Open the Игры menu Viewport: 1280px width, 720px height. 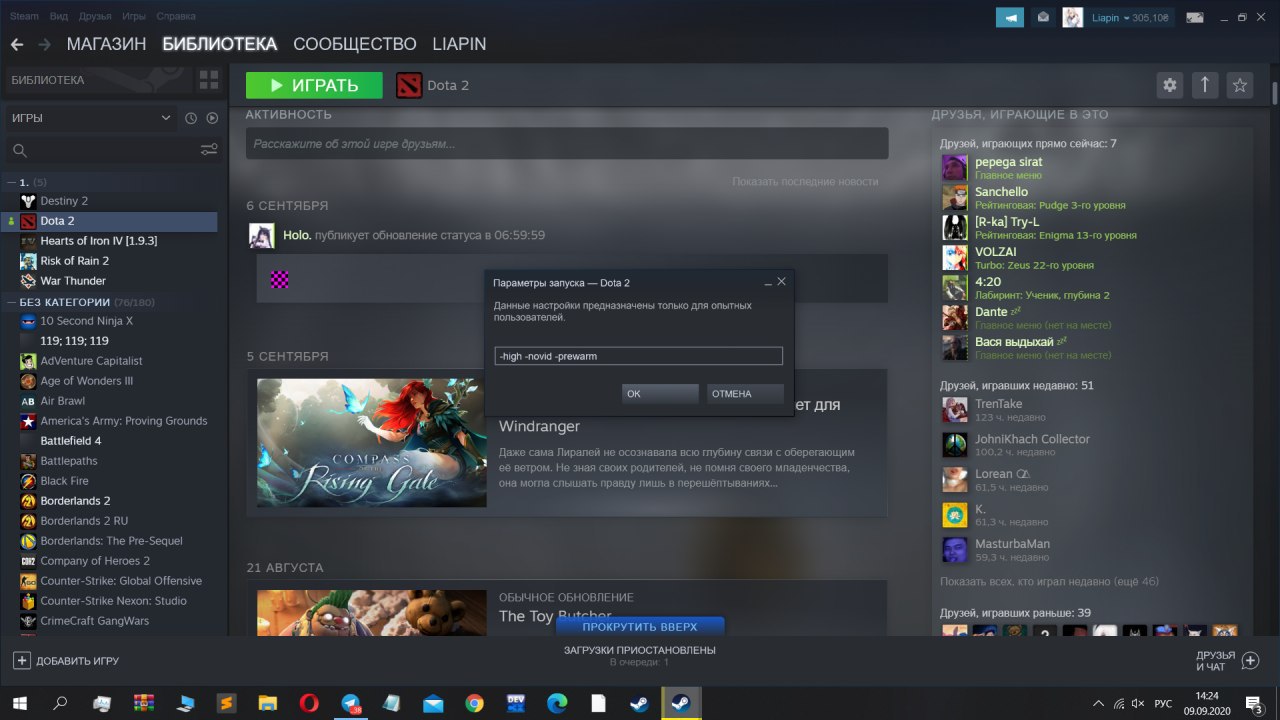point(133,17)
